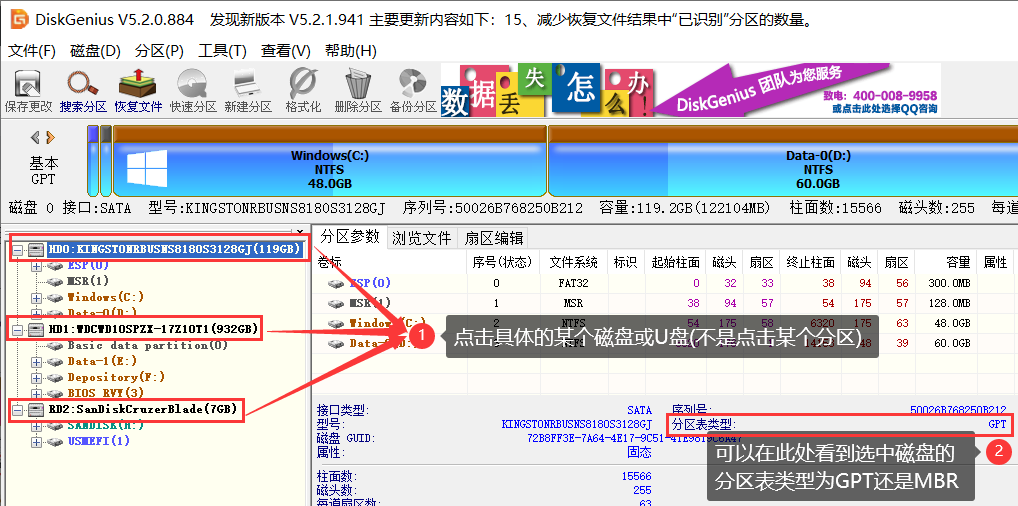
Task: Collapse the RD2 SanDisk Cruzer Blade node
Action: (x=18, y=409)
